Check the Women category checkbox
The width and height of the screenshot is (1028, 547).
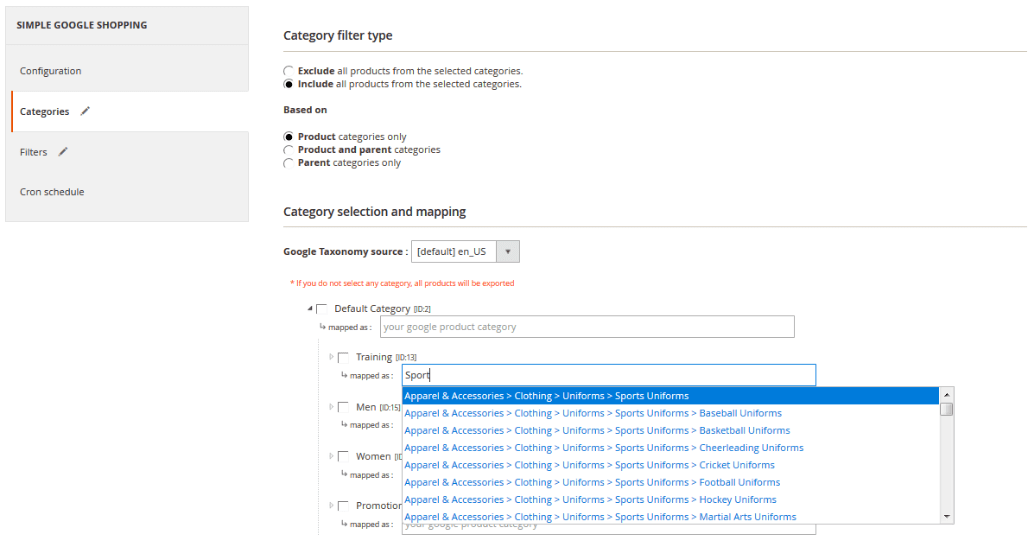coord(344,456)
